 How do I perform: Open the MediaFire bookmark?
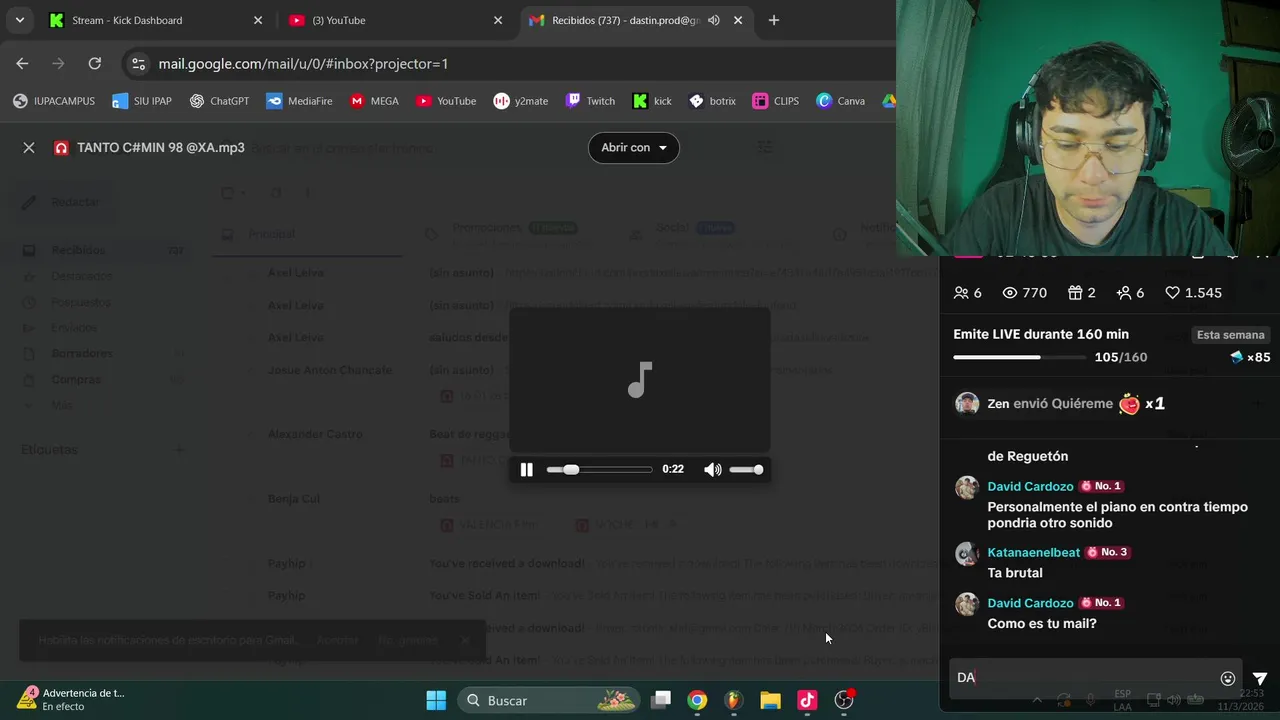tap(299, 101)
